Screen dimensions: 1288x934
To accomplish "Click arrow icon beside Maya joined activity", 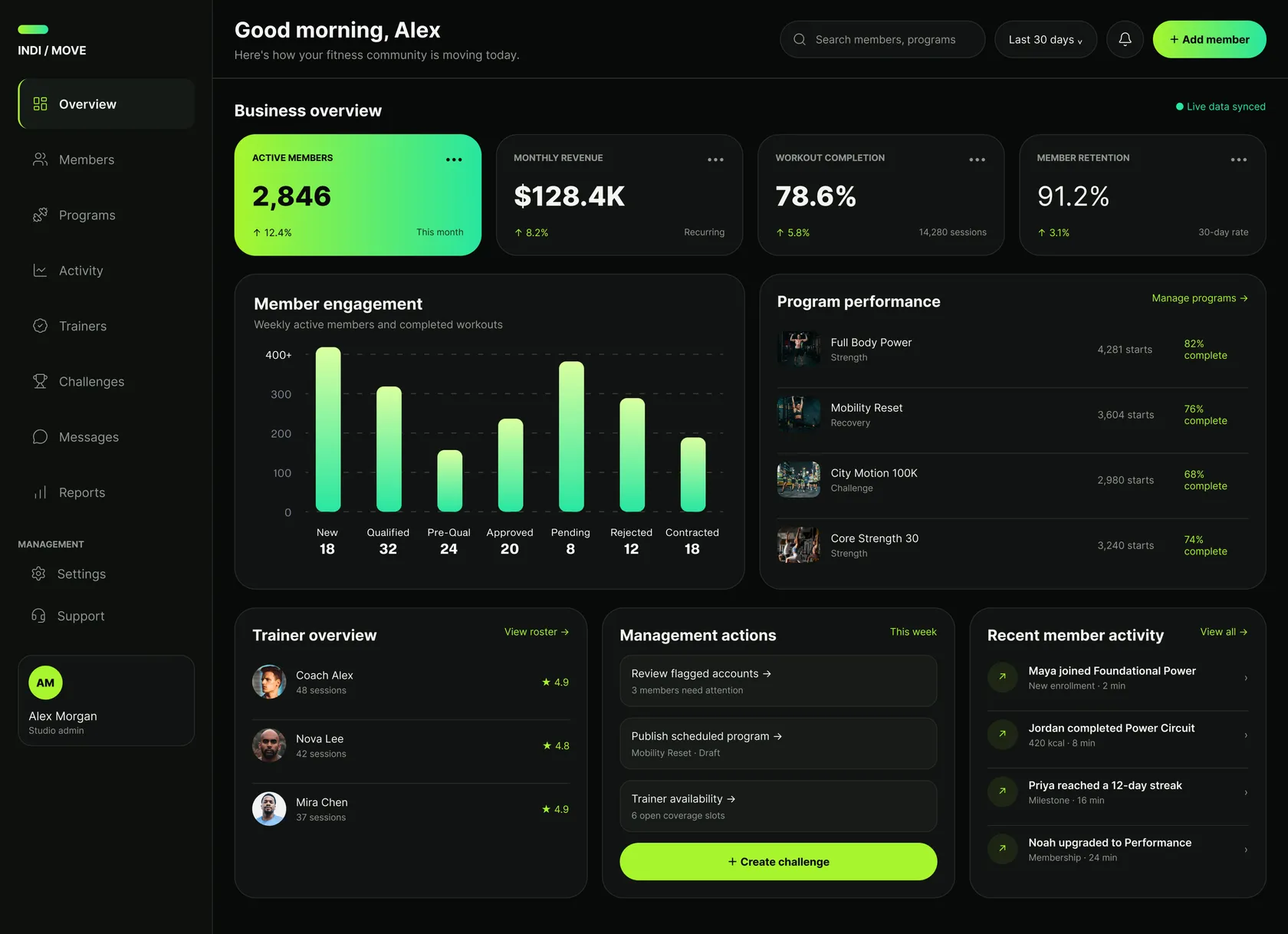I will (1002, 677).
